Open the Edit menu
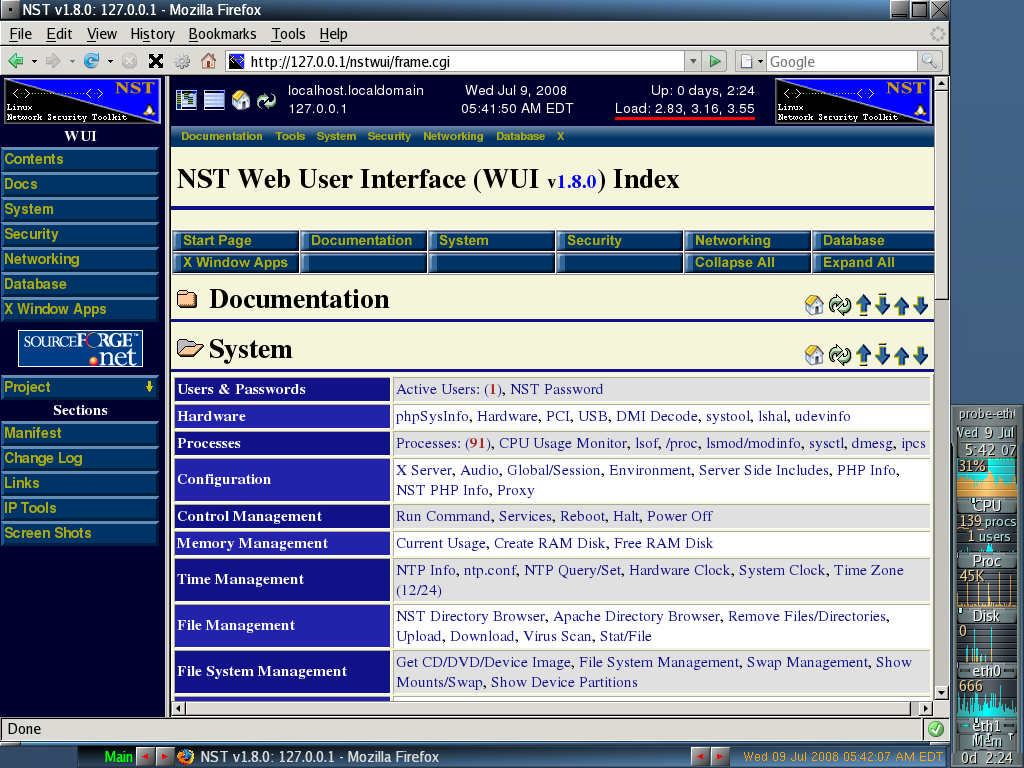The image size is (1024, 768). click(59, 34)
